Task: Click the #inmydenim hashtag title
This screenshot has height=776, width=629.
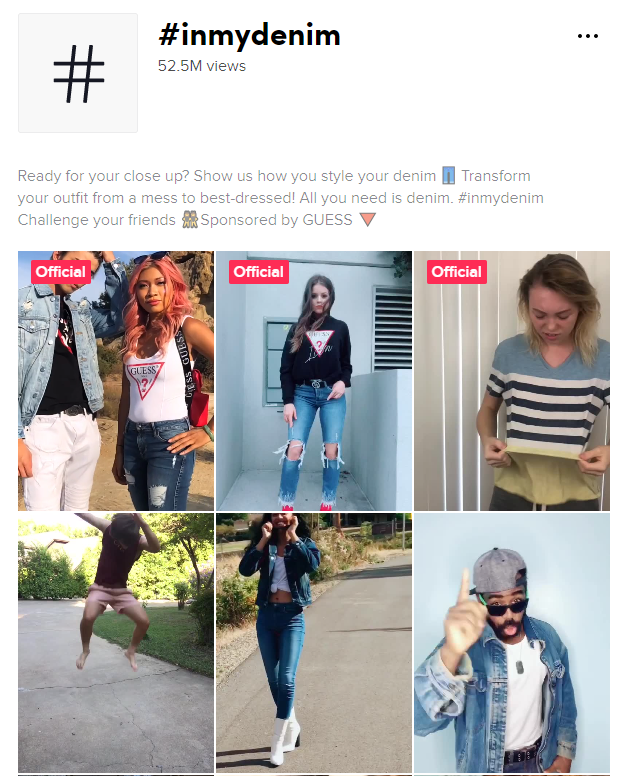Action: tap(249, 35)
